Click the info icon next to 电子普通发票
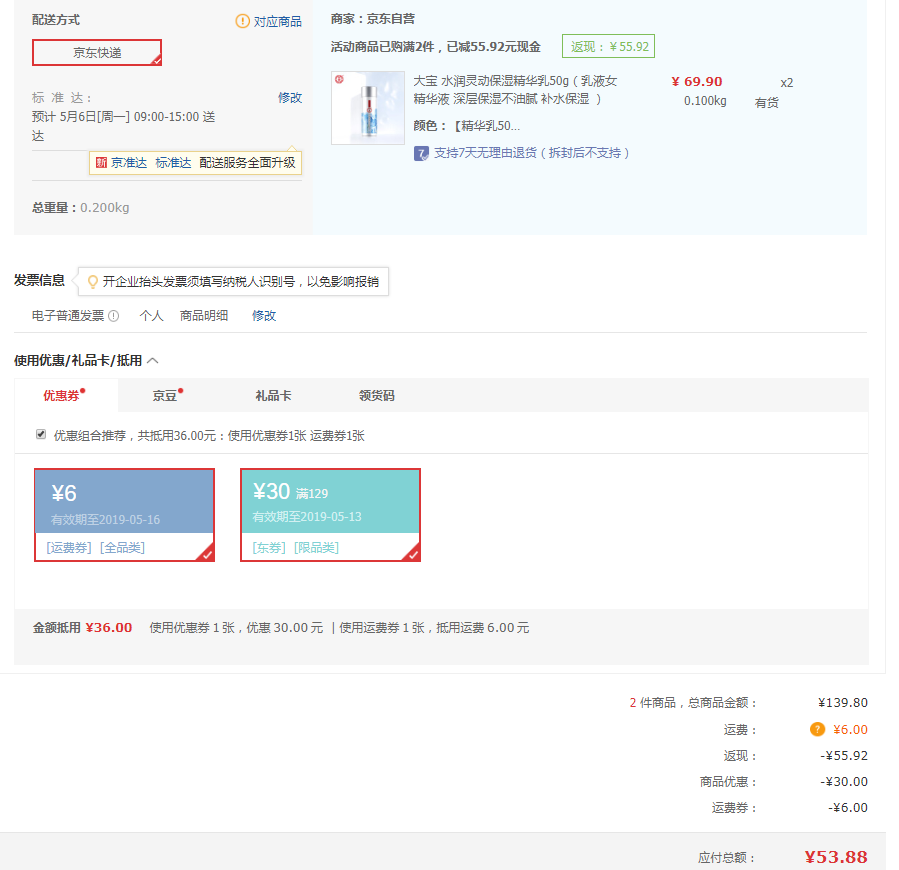Screen dimensions: 899x870 pyautogui.click(x=114, y=316)
